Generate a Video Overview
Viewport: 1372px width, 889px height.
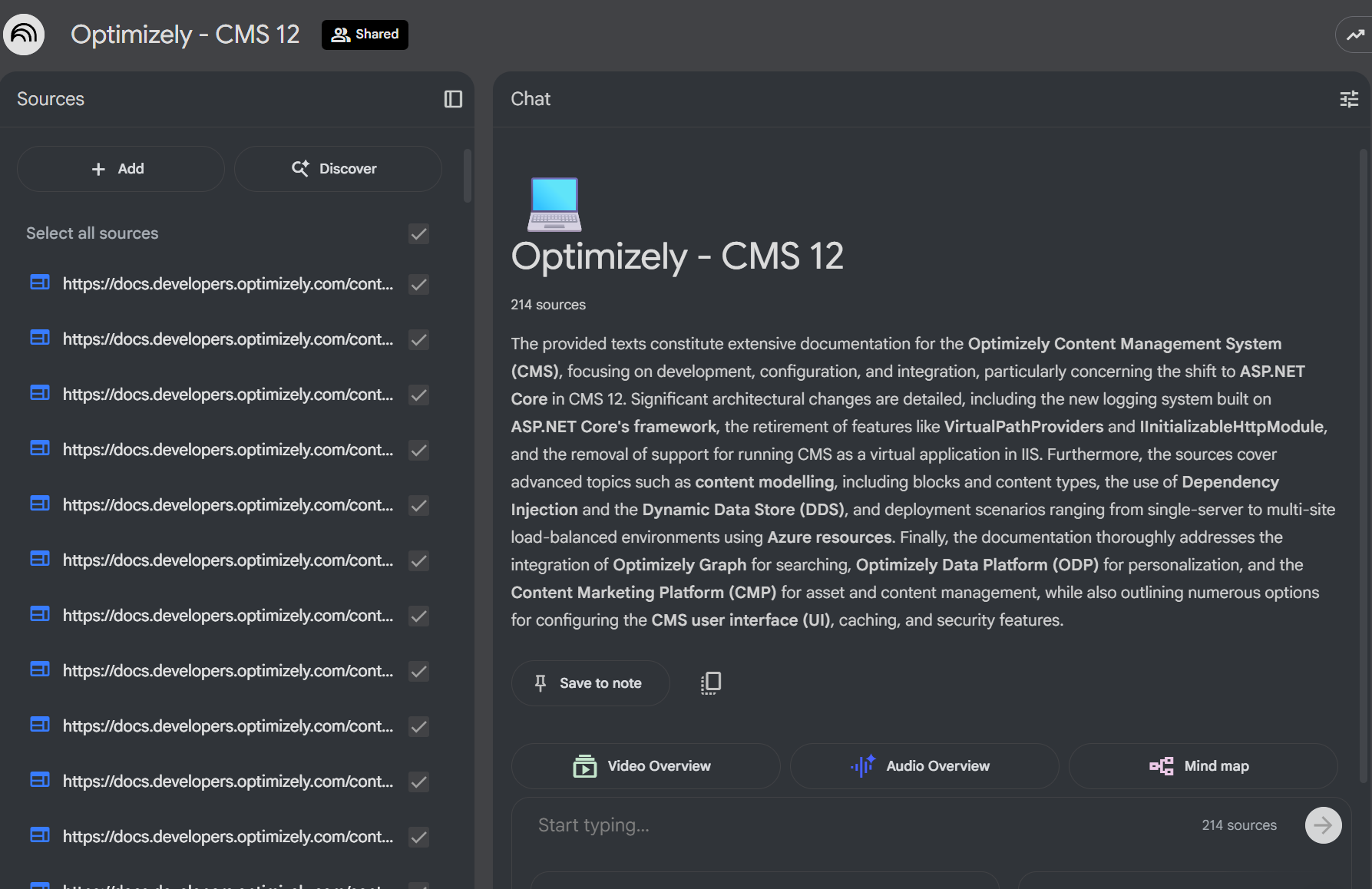coord(645,766)
